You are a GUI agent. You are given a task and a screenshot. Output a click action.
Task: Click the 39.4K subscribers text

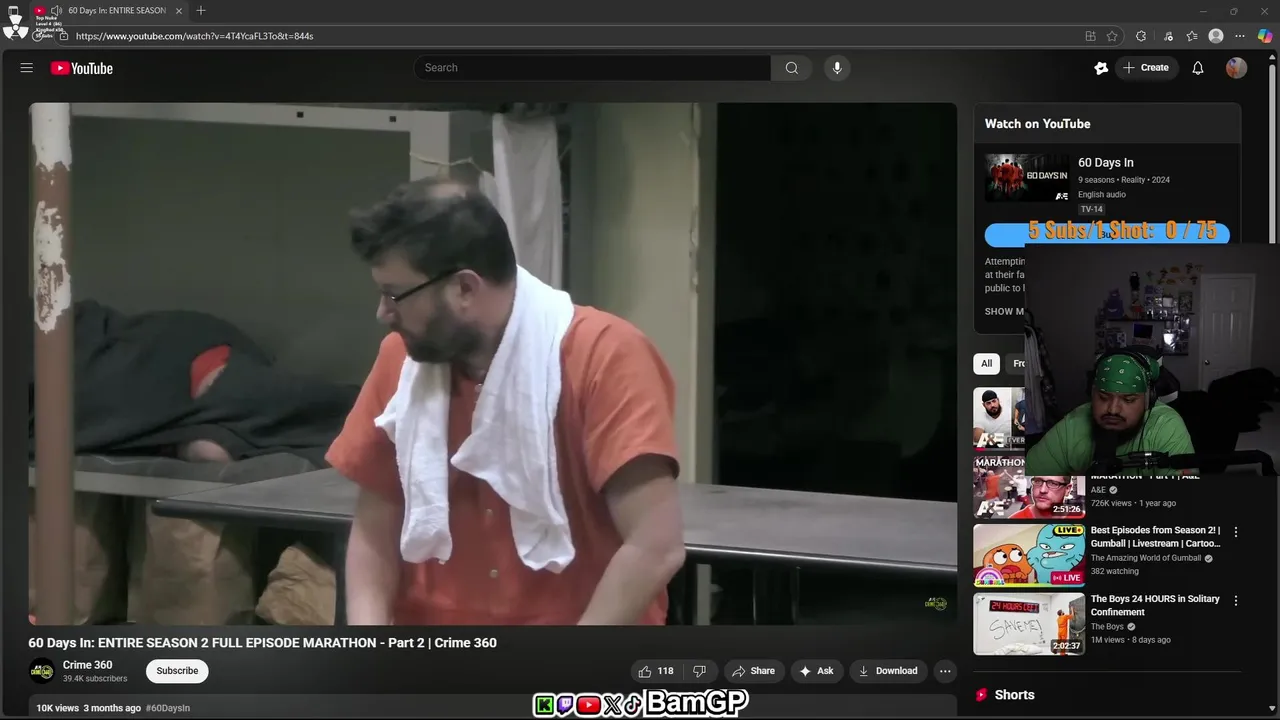coord(95,679)
